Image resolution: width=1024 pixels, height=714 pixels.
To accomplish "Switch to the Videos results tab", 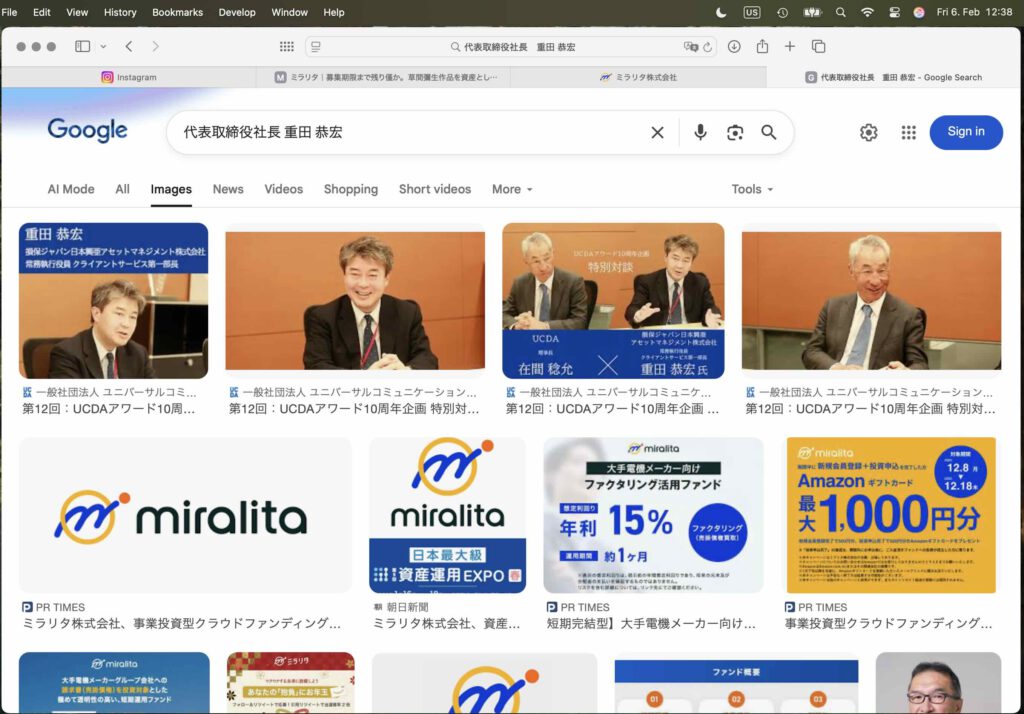I will [x=283, y=189].
